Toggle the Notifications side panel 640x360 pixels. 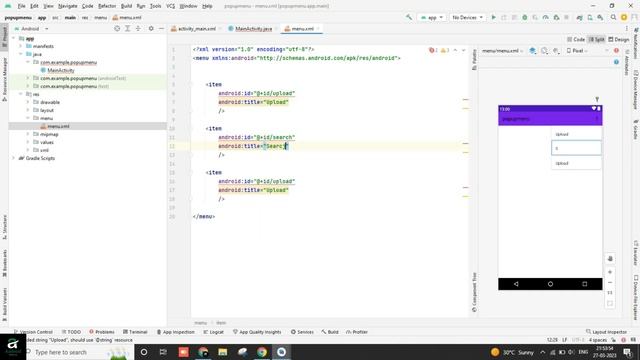636,43
